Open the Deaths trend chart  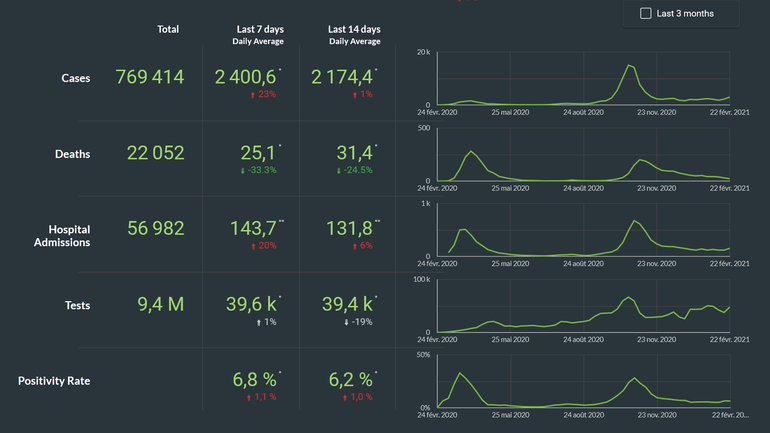coord(583,155)
